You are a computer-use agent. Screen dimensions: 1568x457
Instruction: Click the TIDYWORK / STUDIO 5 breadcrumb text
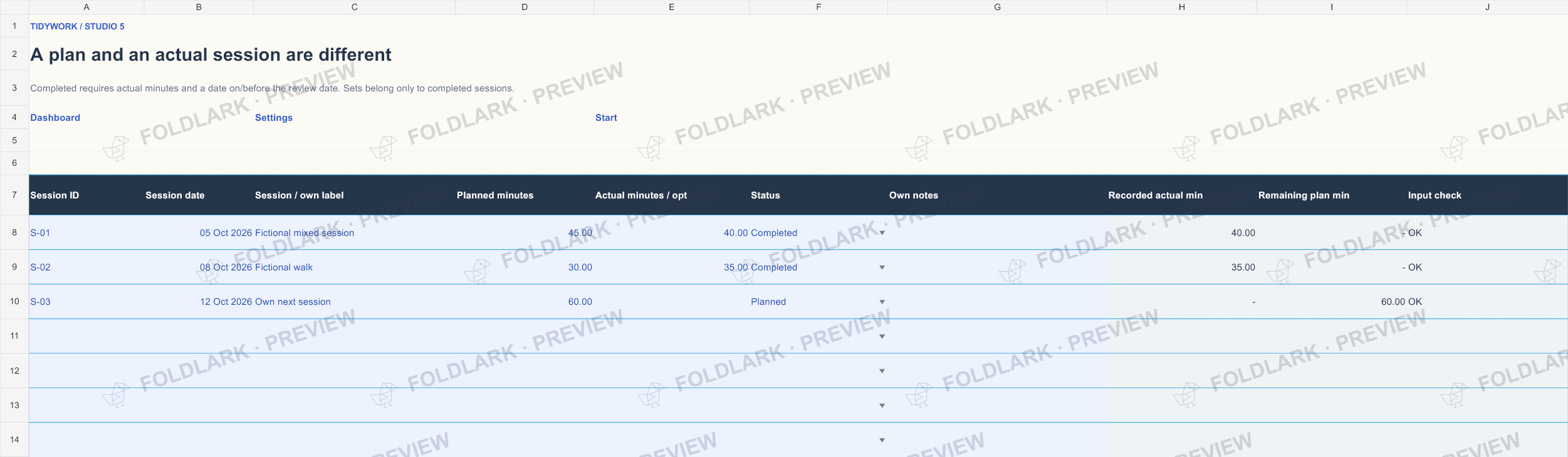click(x=77, y=26)
